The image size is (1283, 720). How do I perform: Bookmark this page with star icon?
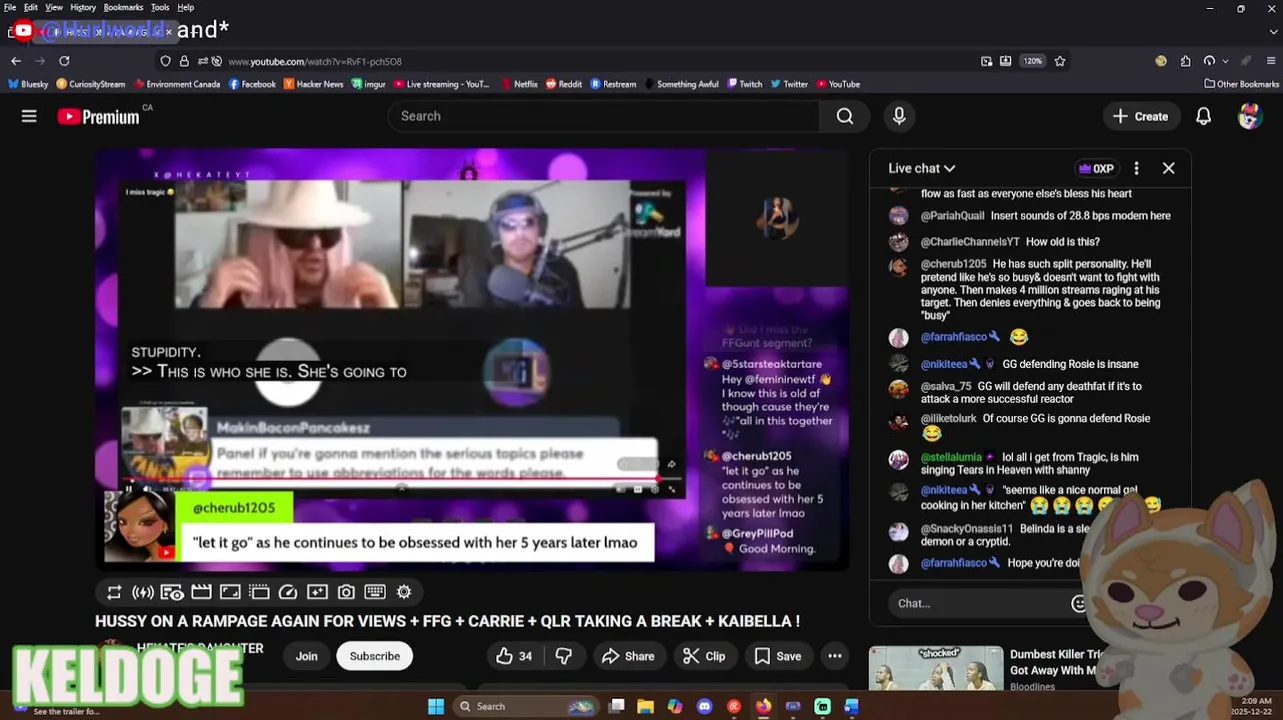pyautogui.click(x=1060, y=61)
